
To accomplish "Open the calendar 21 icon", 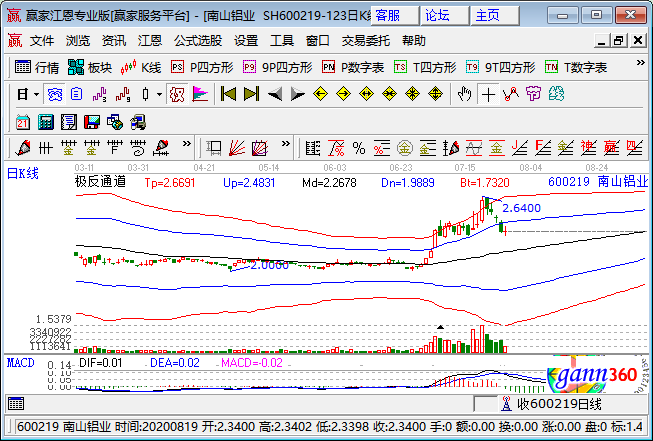I will click(x=23, y=122).
